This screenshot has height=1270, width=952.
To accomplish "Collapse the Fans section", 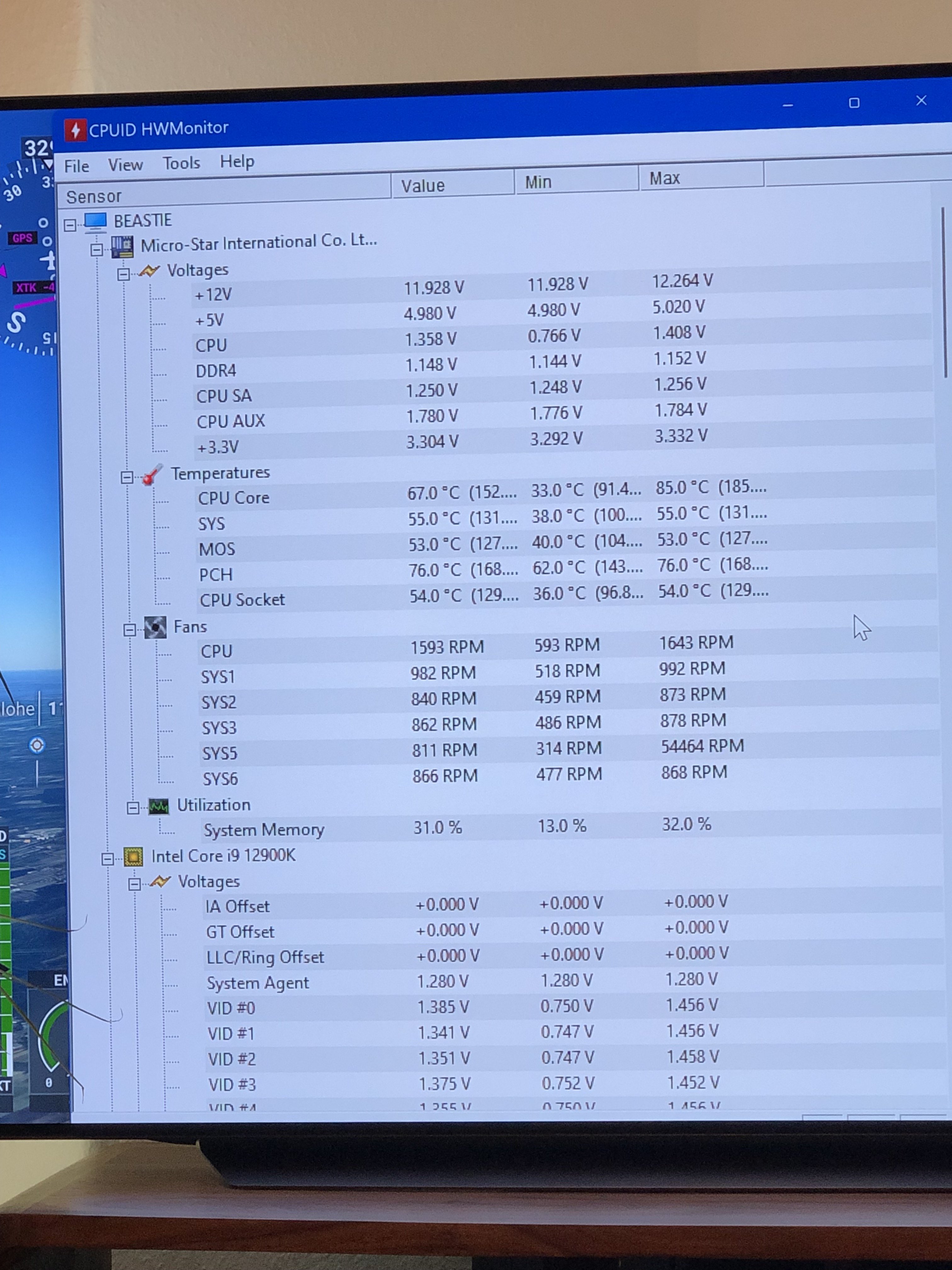I will click(130, 630).
